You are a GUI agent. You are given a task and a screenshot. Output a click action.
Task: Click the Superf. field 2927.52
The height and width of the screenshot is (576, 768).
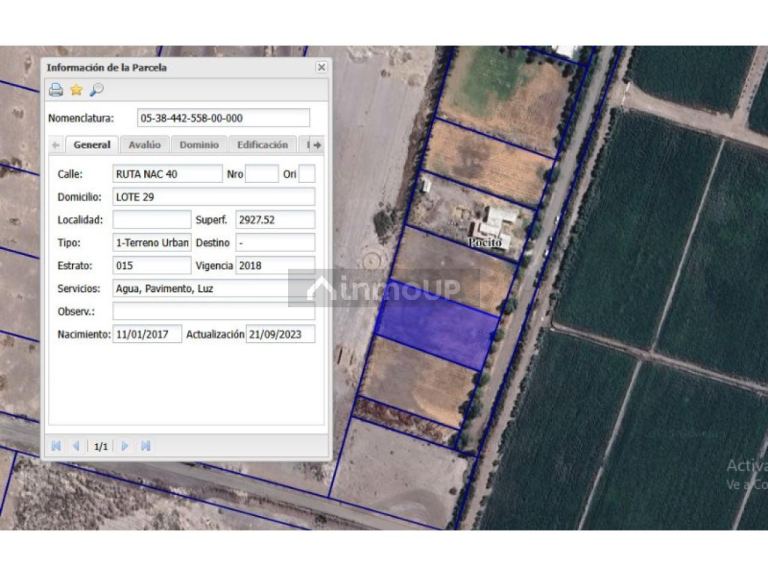(275, 220)
